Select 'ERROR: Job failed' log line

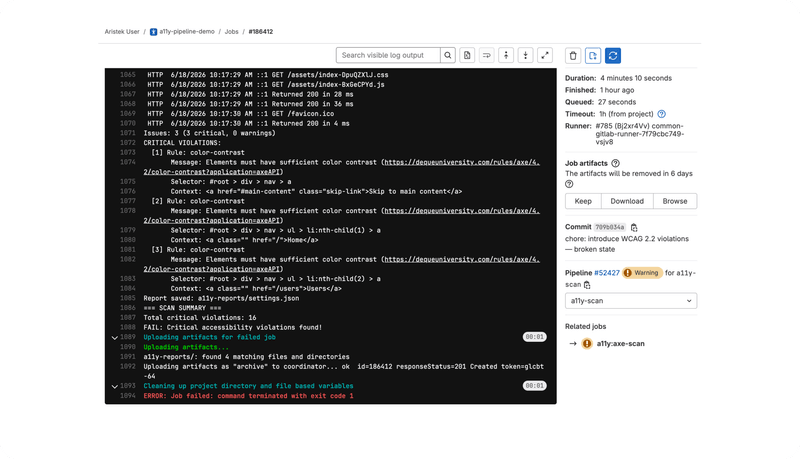[x=248, y=396]
